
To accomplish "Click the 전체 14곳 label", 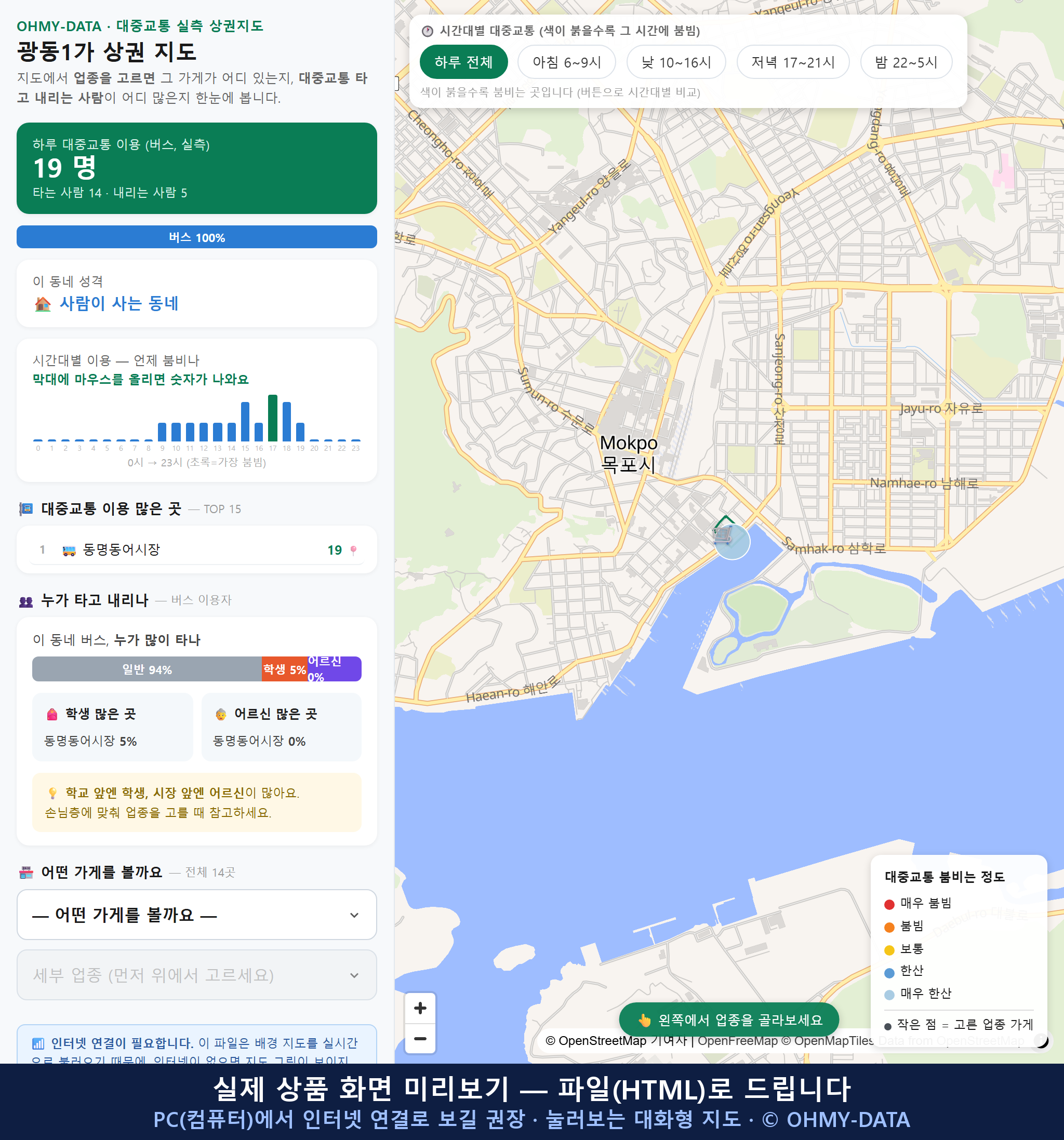I will coord(210,873).
